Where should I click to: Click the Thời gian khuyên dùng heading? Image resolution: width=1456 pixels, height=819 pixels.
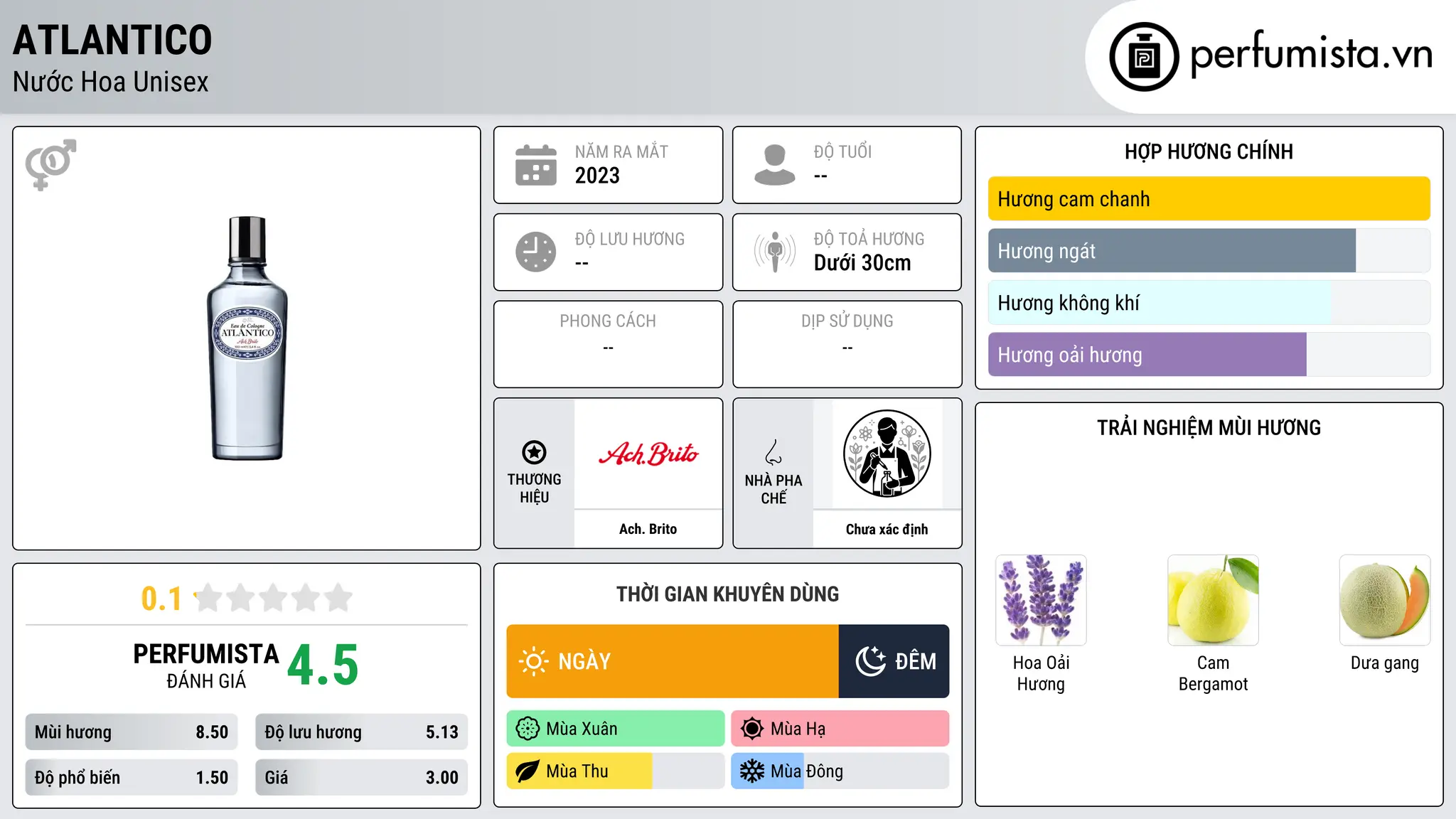[x=728, y=594]
